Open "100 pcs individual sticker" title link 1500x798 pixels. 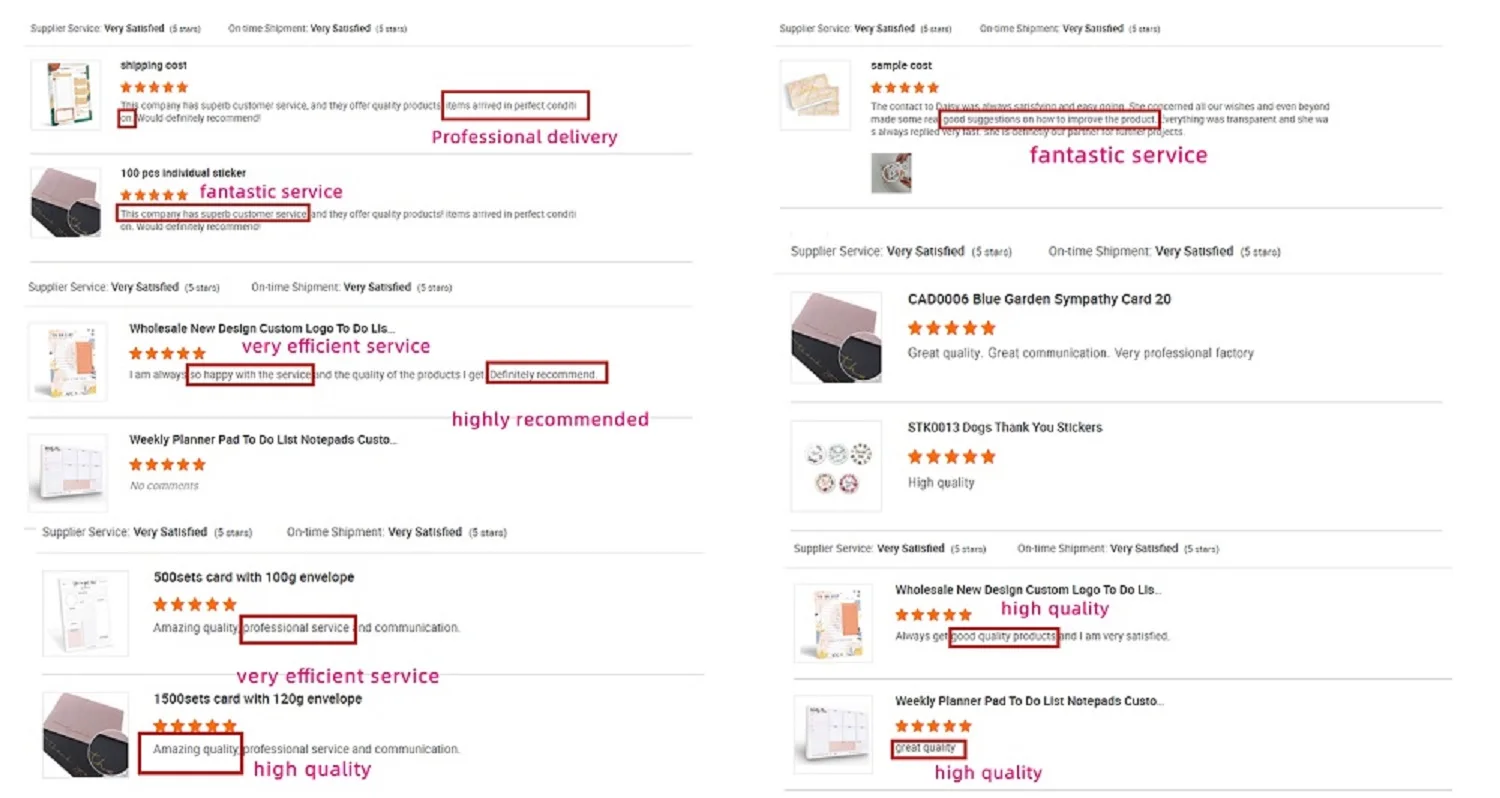[x=183, y=173]
